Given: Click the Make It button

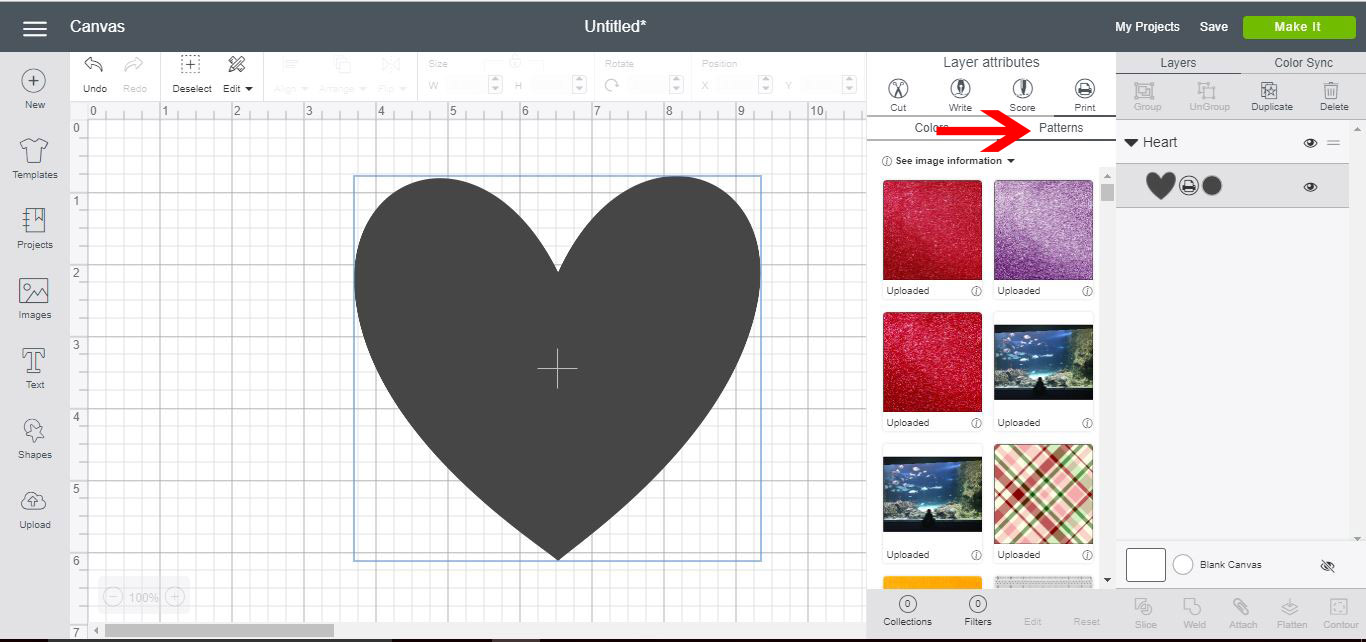Looking at the screenshot, I should (x=1299, y=26).
